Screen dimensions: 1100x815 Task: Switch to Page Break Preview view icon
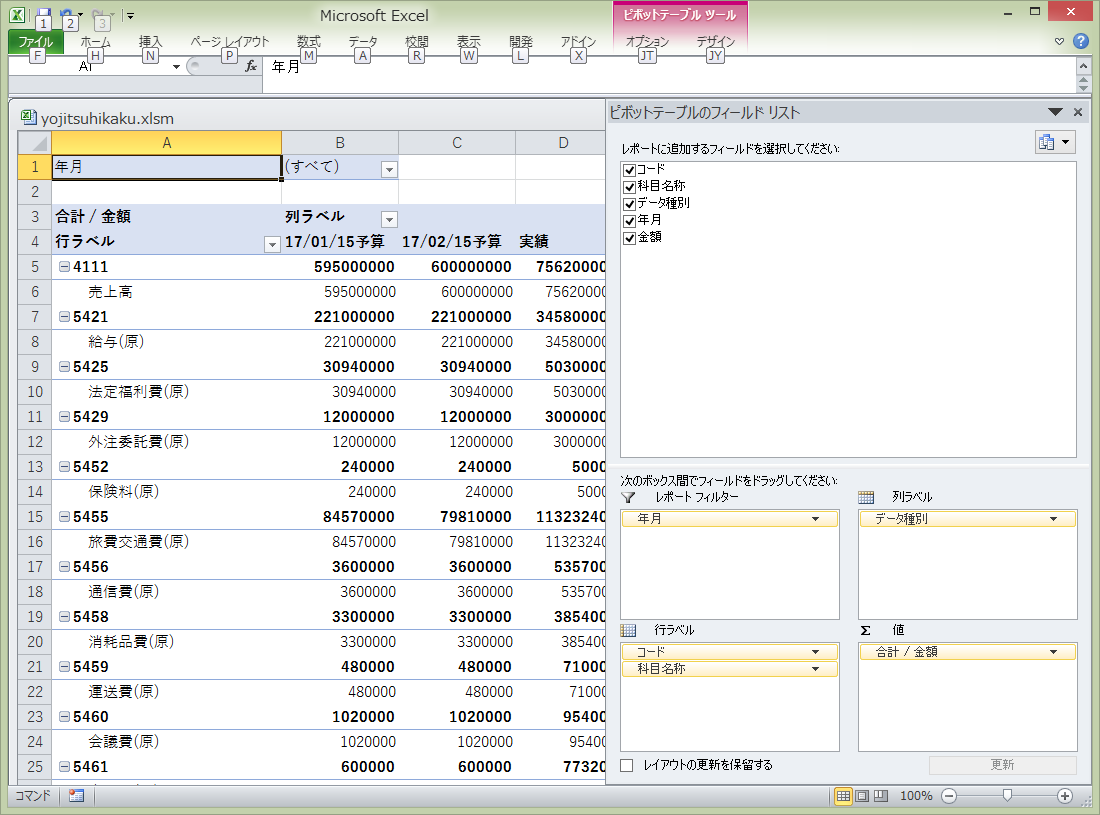pyautogui.click(x=880, y=796)
